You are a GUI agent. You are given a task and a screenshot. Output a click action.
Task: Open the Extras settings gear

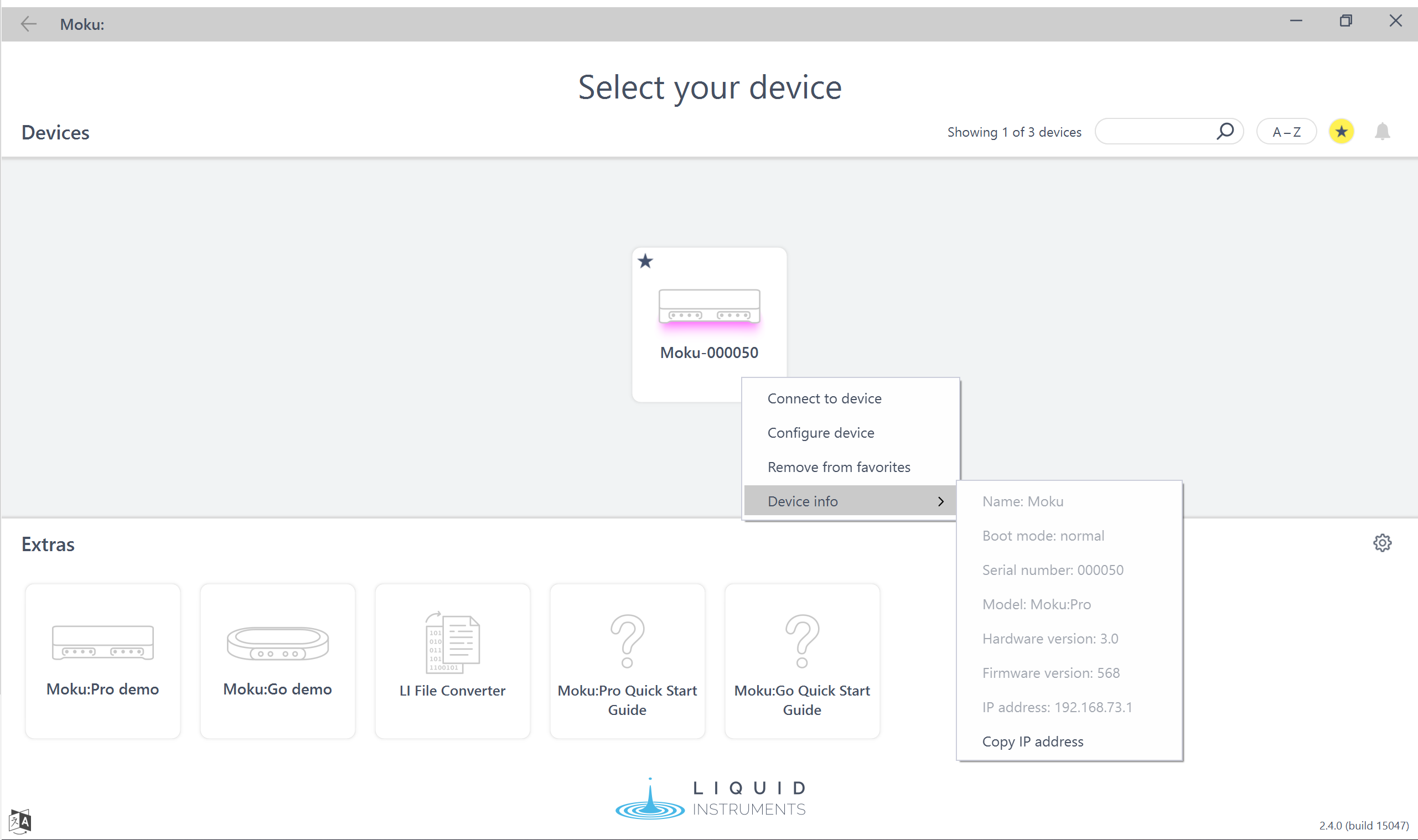1383,543
